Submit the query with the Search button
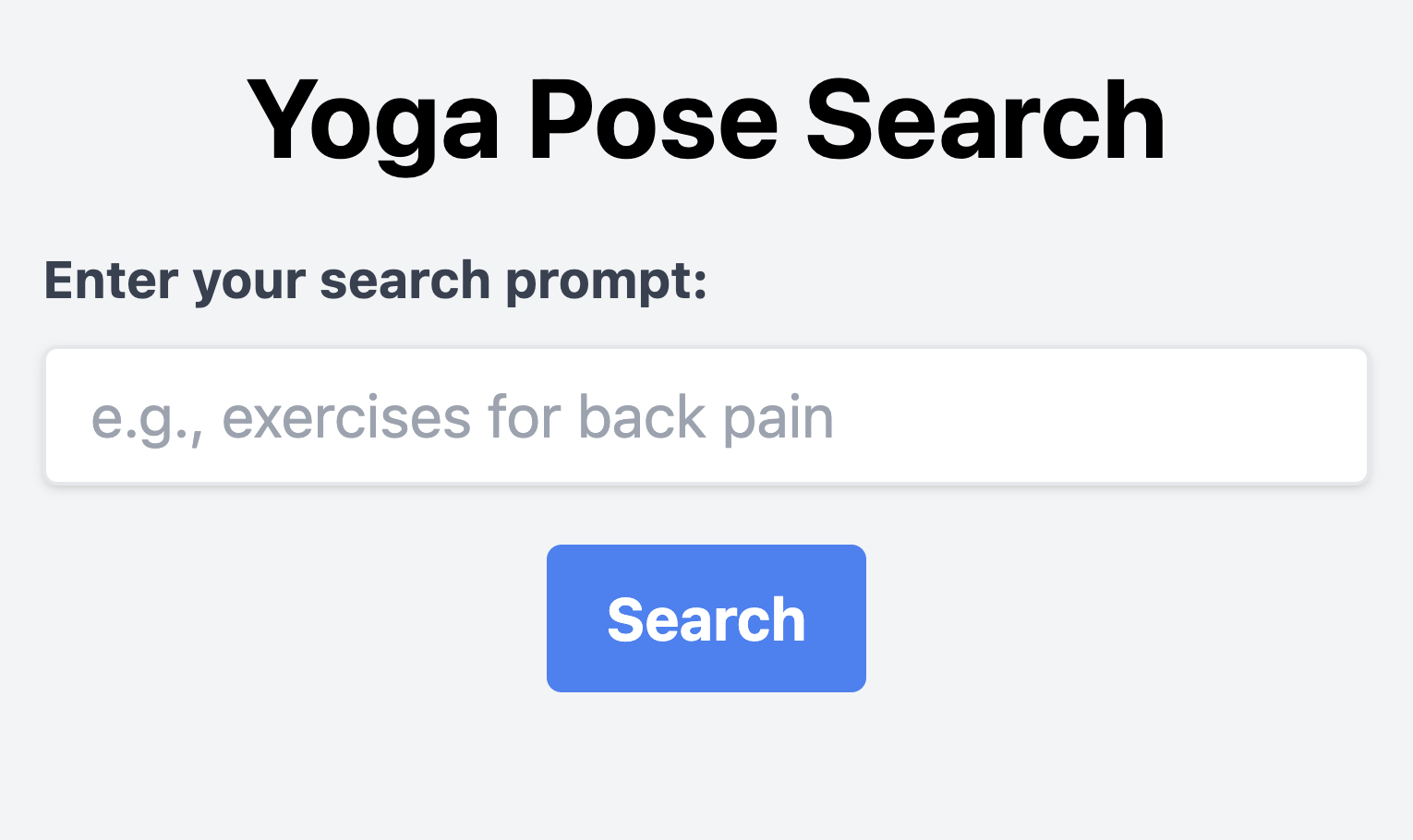1413x840 pixels. 706,618
